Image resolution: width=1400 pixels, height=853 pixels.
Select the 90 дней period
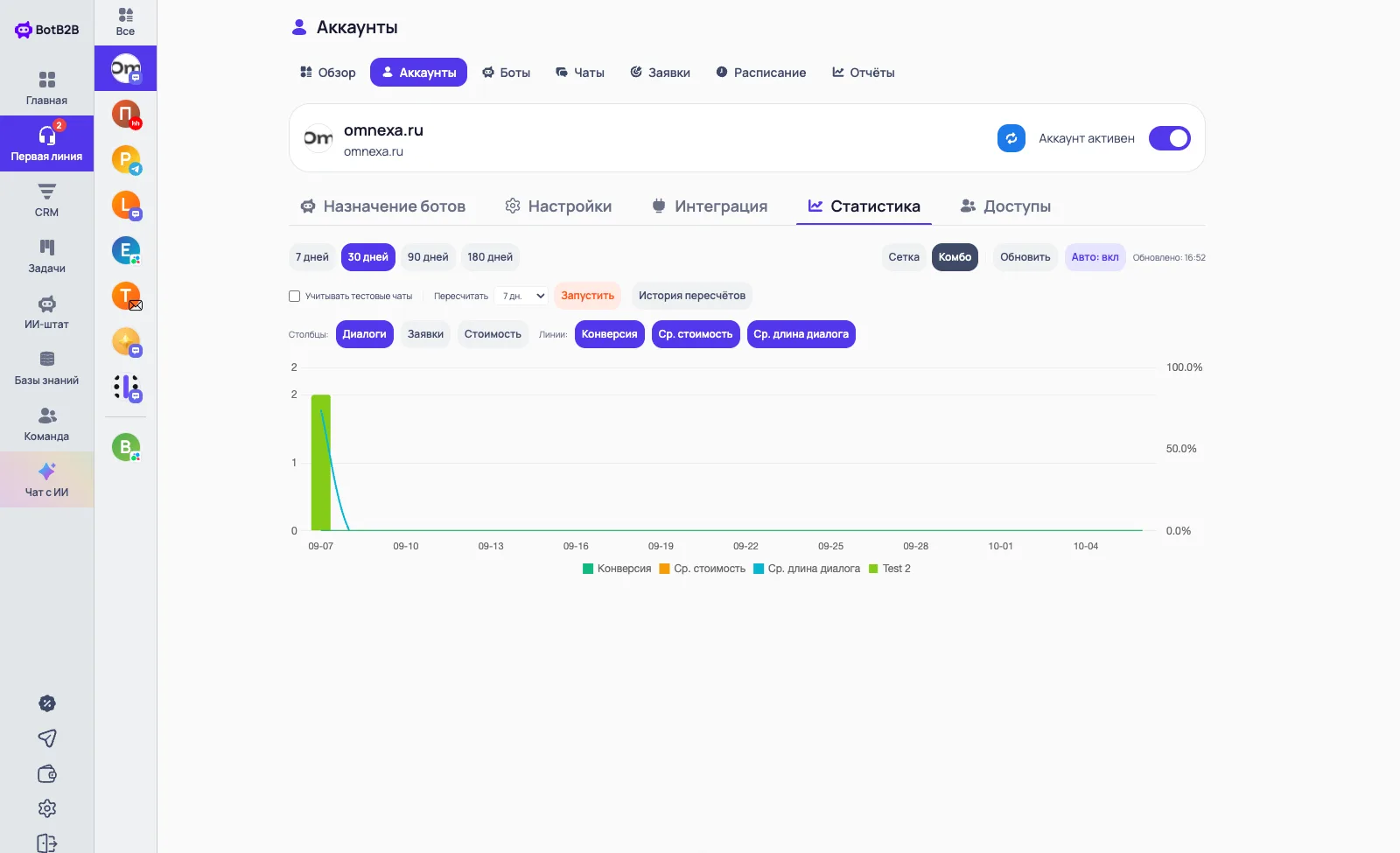pos(428,257)
